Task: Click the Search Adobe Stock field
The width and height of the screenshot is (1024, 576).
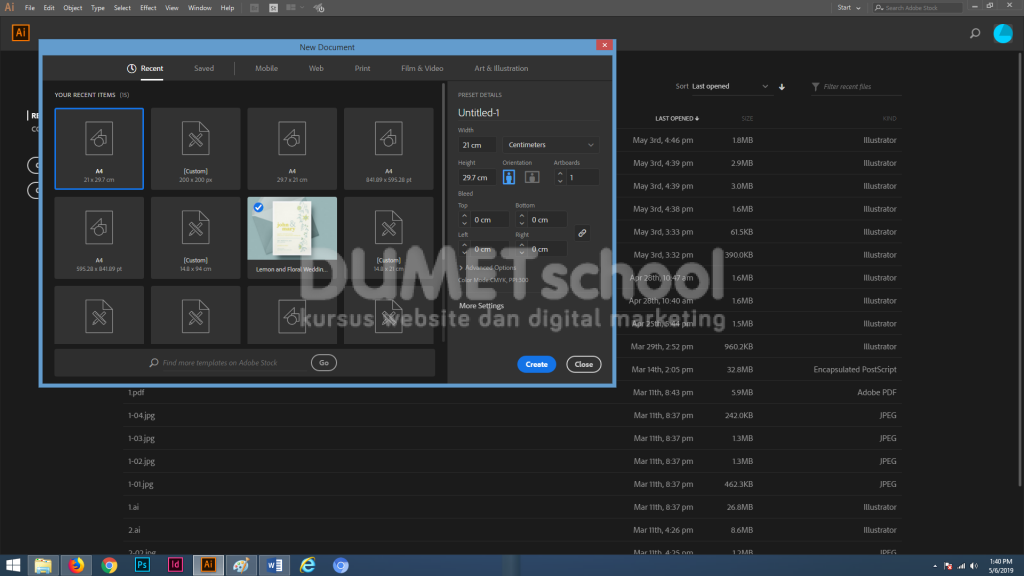Action: [x=918, y=8]
